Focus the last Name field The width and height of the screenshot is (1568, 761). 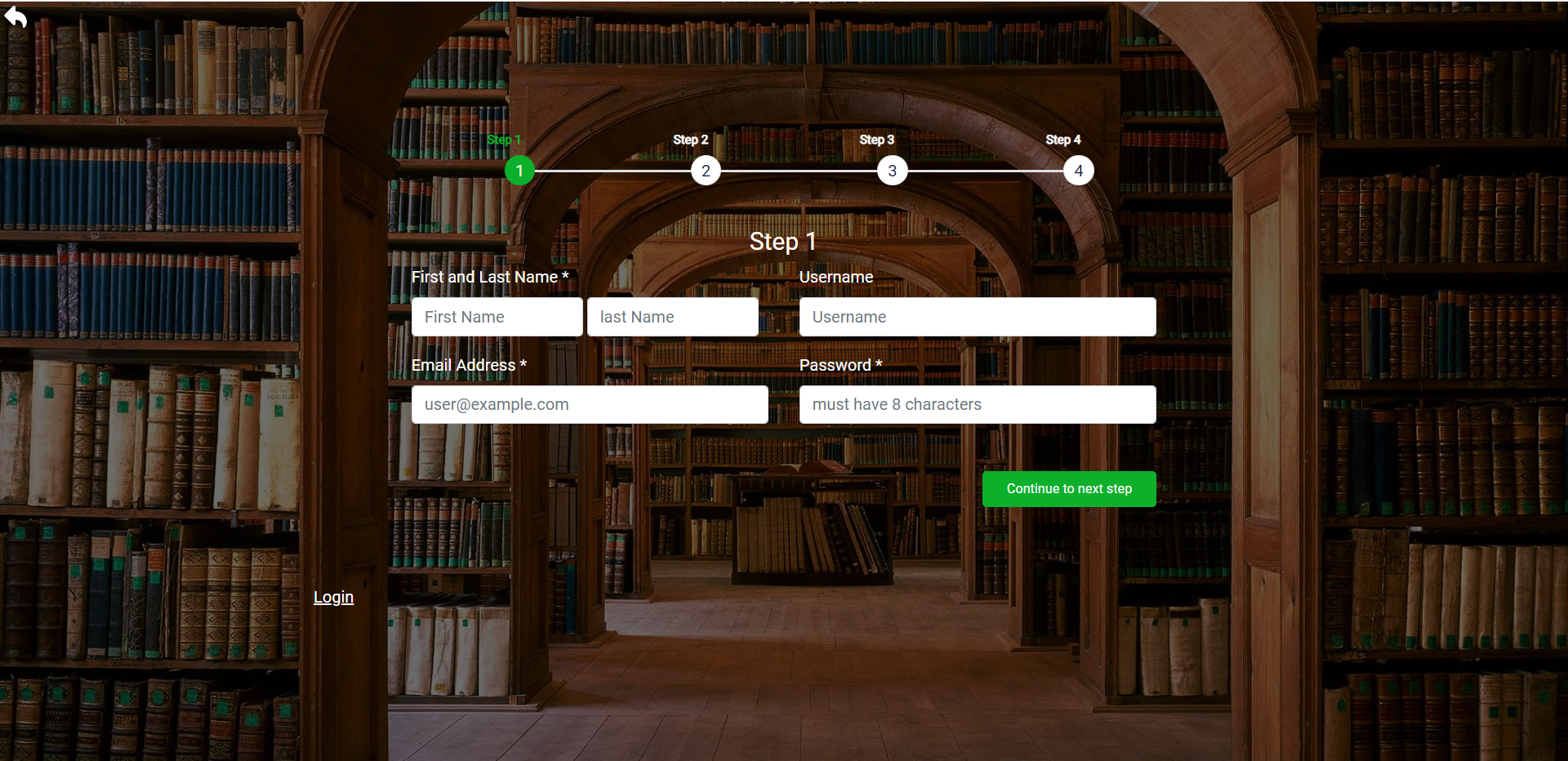pos(673,317)
